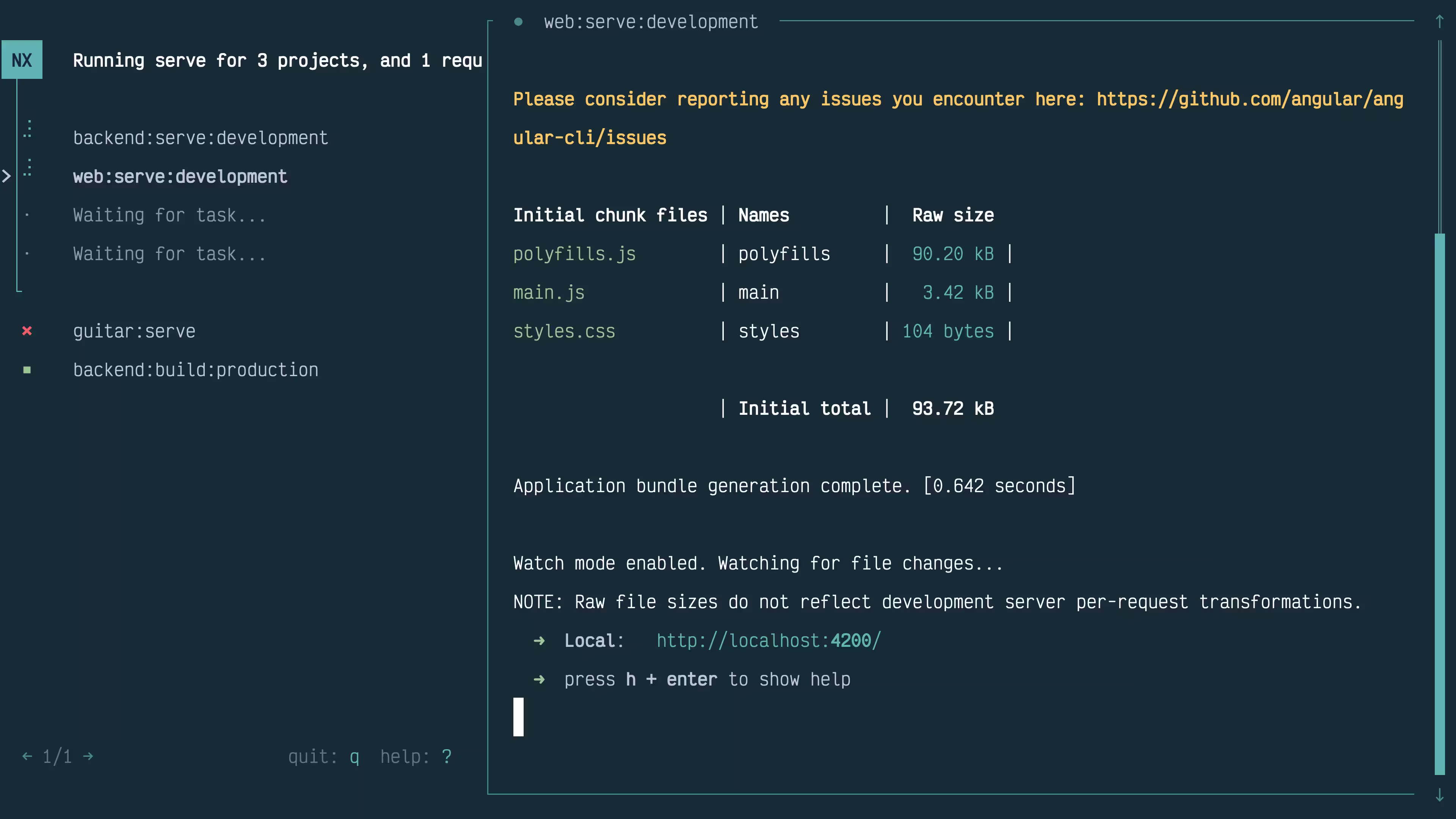This screenshot has width=1456, height=819.
Task: Click the ? help shortcut label
Action: tap(447, 756)
